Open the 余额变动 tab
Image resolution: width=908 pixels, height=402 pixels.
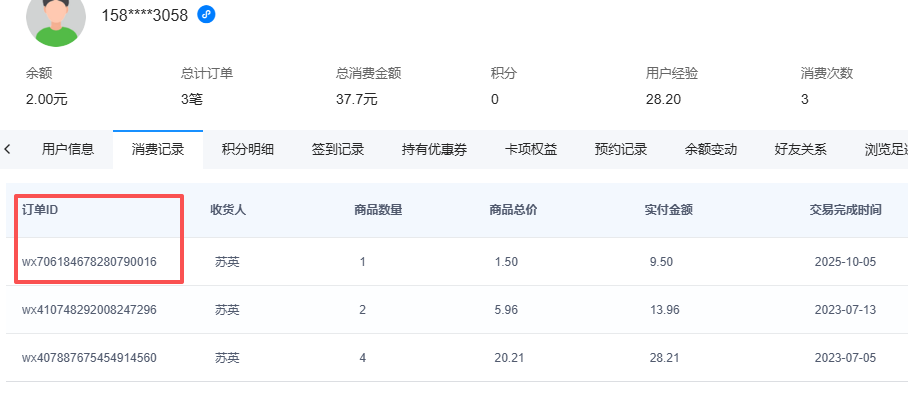click(711, 150)
